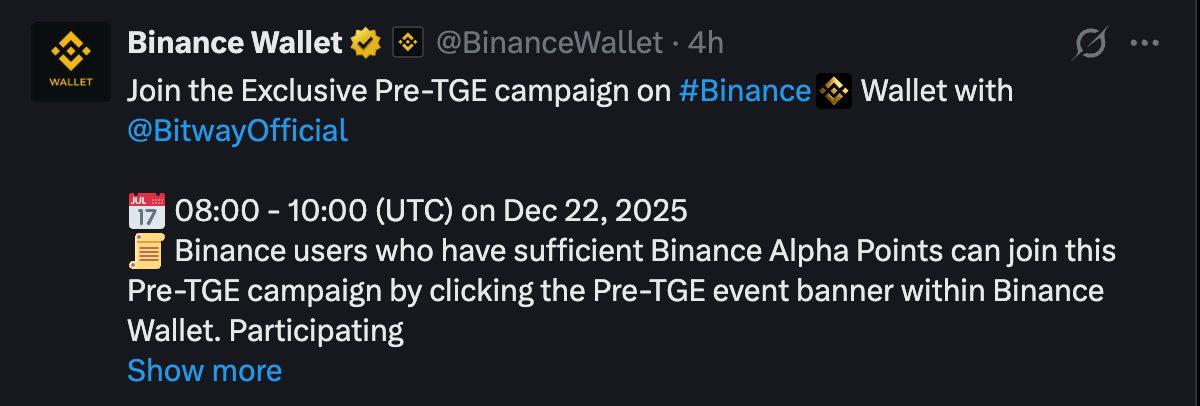
Task: Click the scroll emoji before Binance users
Action: click(147, 251)
